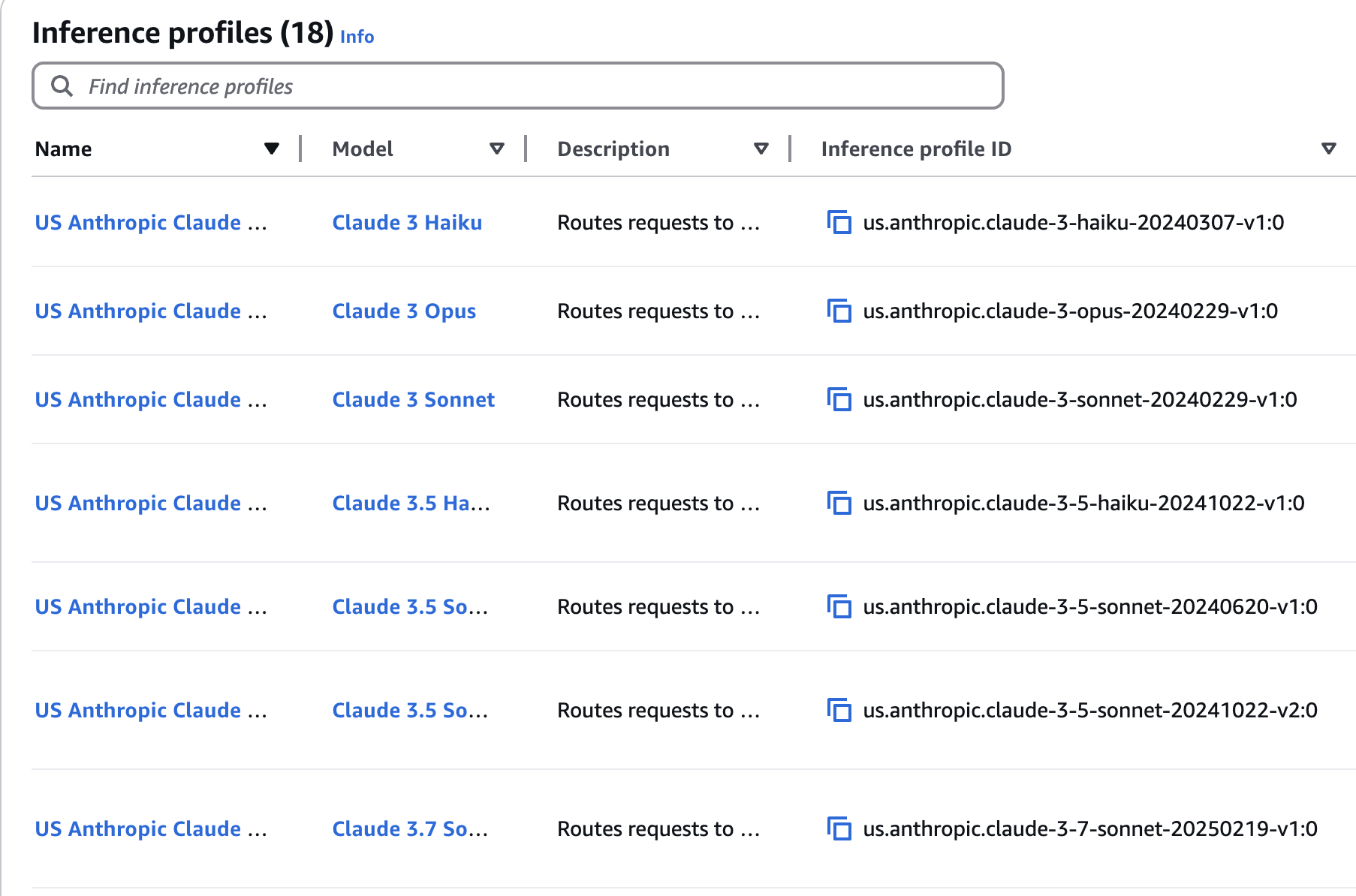Select text us.anthropic.claude-3-5-haiku-20241022-v1:0
The image size is (1356, 896).
tap(1084, 503)
